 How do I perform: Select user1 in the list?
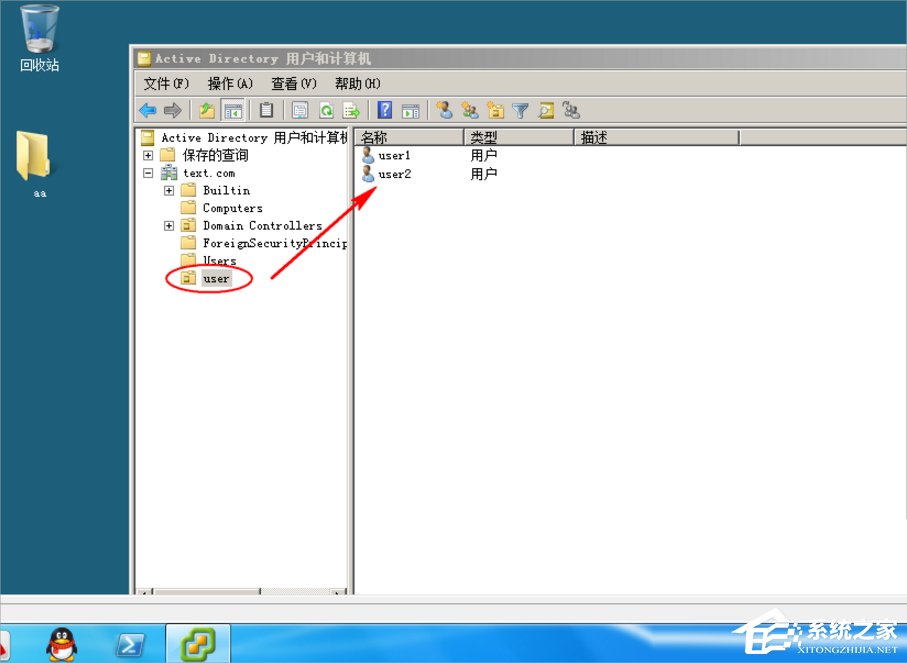(x=393, y=155)
